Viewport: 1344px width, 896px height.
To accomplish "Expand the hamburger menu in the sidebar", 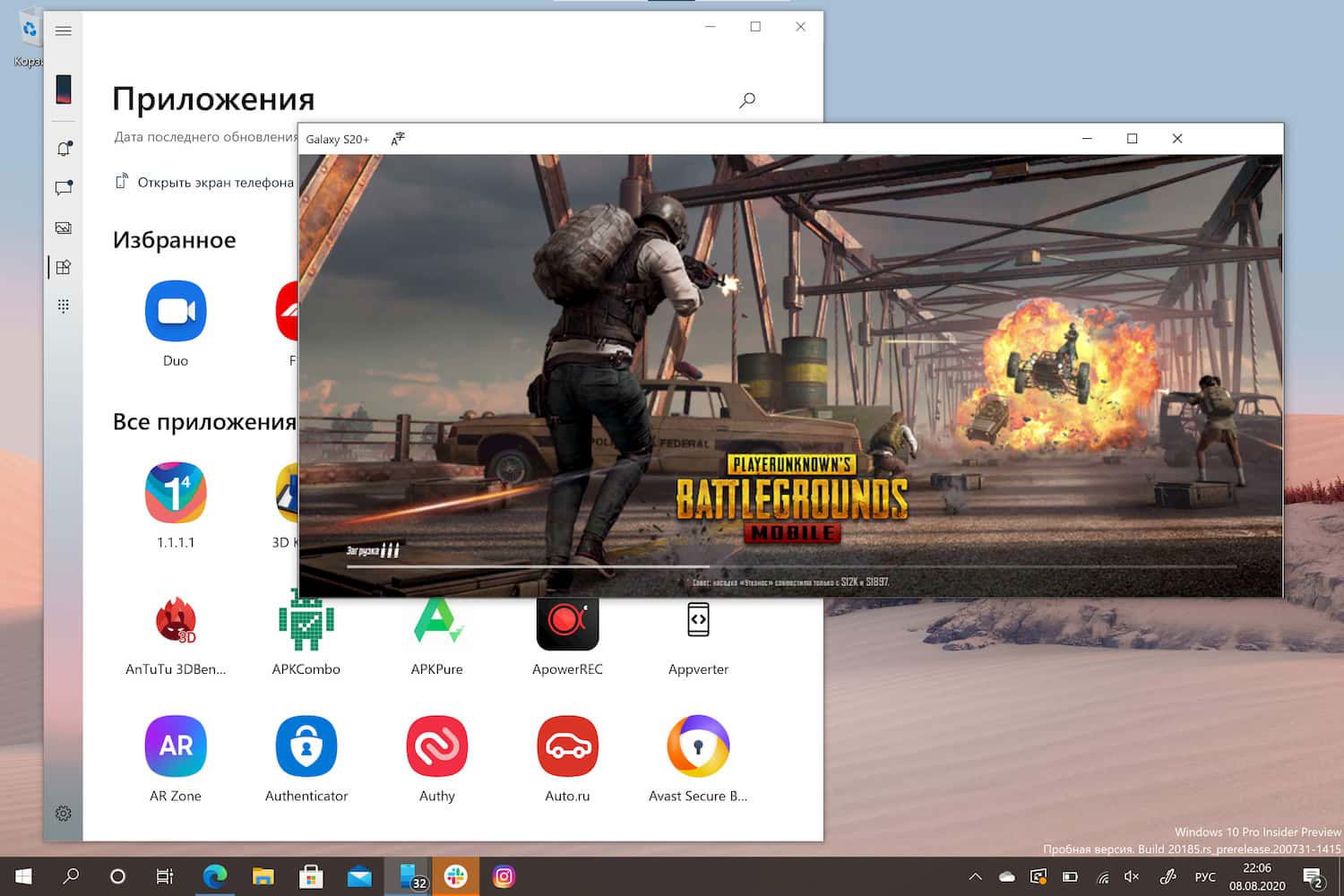I will [63, 30].
